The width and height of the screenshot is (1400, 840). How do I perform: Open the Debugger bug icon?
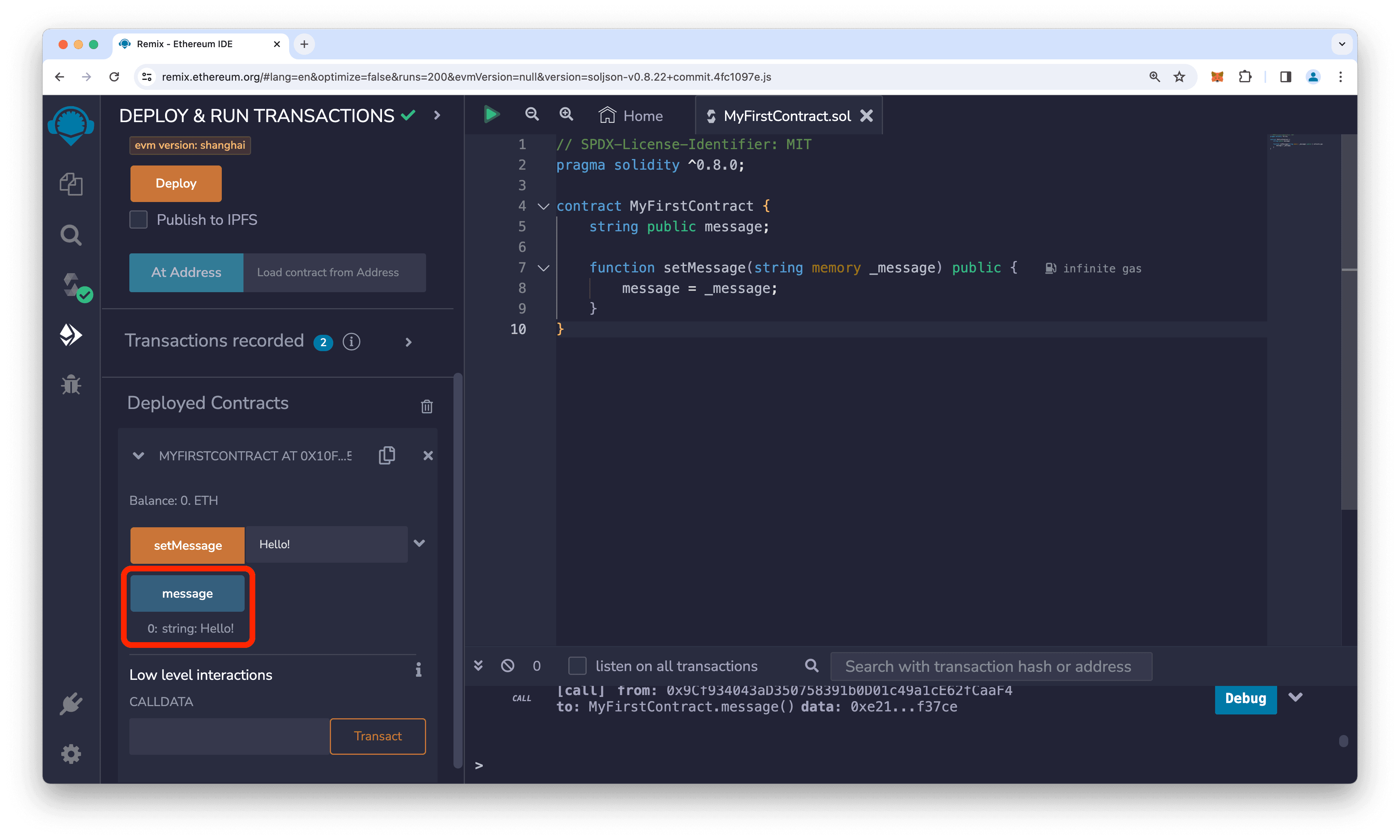pos(71,384)
